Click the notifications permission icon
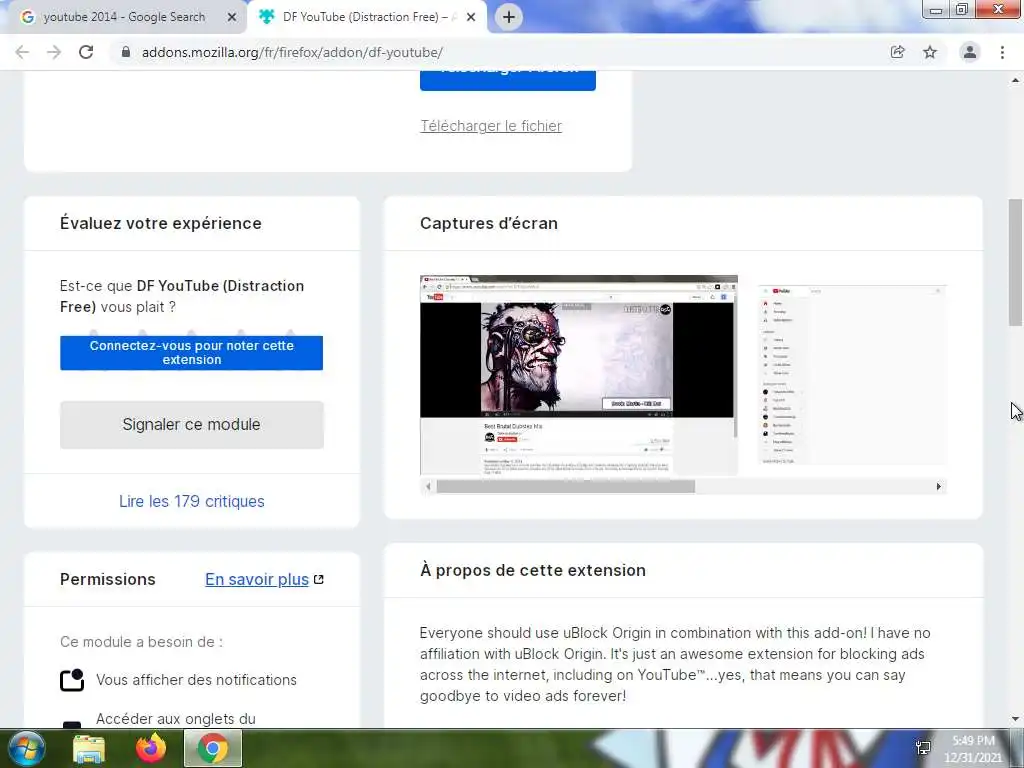1024x768 pixels. coord(72,680)
